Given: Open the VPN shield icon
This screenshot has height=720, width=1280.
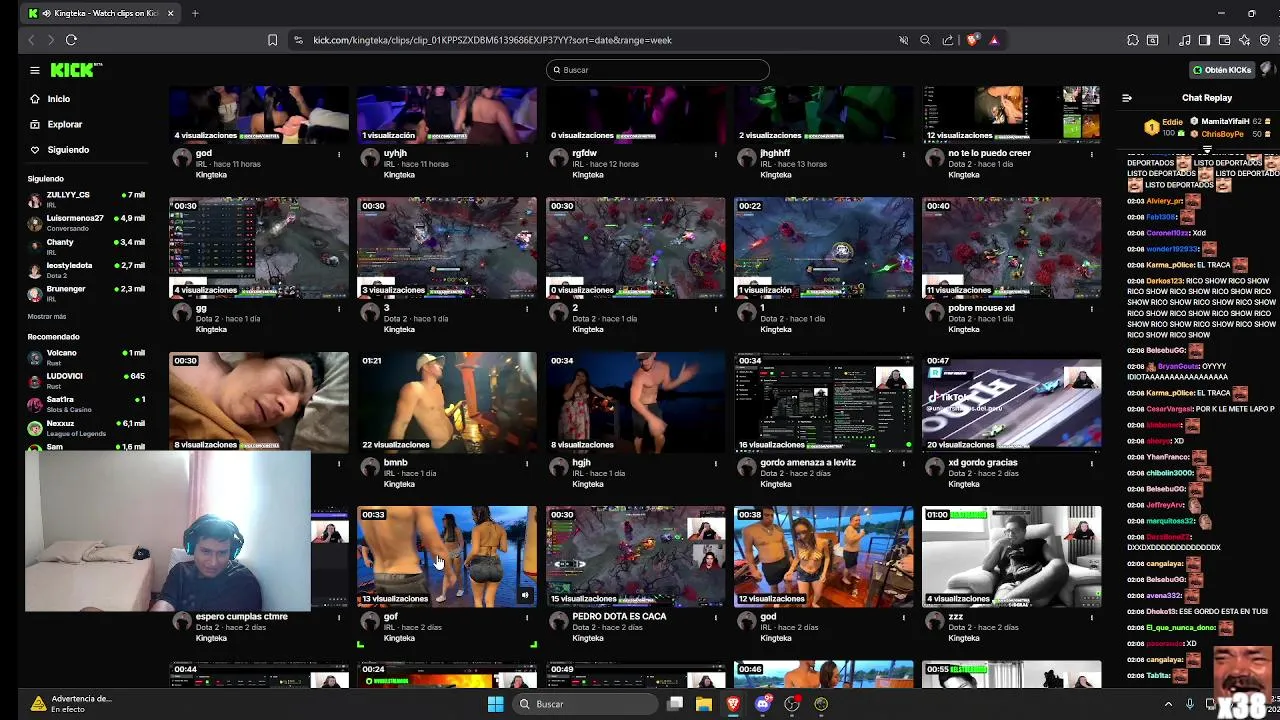Looking at the screenshot, I should coord(1265,40).
